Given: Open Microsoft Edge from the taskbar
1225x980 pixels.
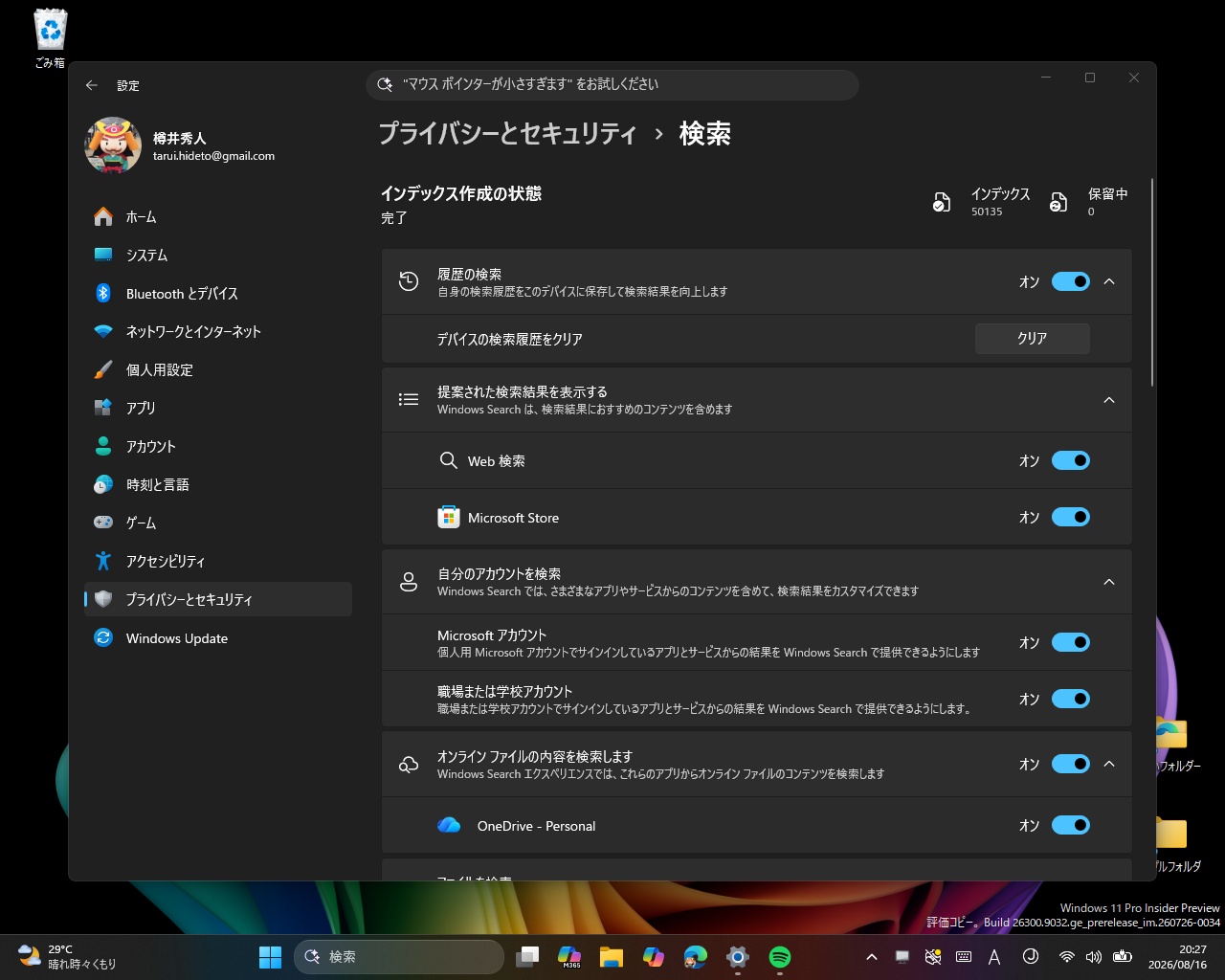Looking at the screenshot, I should point(696,957).
